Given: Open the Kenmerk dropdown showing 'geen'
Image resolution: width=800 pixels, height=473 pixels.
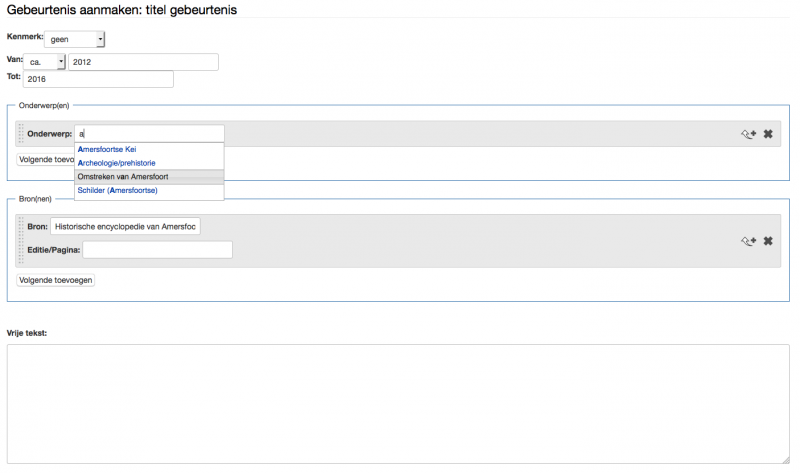Looking at the screenshot, I should (75, 39).
